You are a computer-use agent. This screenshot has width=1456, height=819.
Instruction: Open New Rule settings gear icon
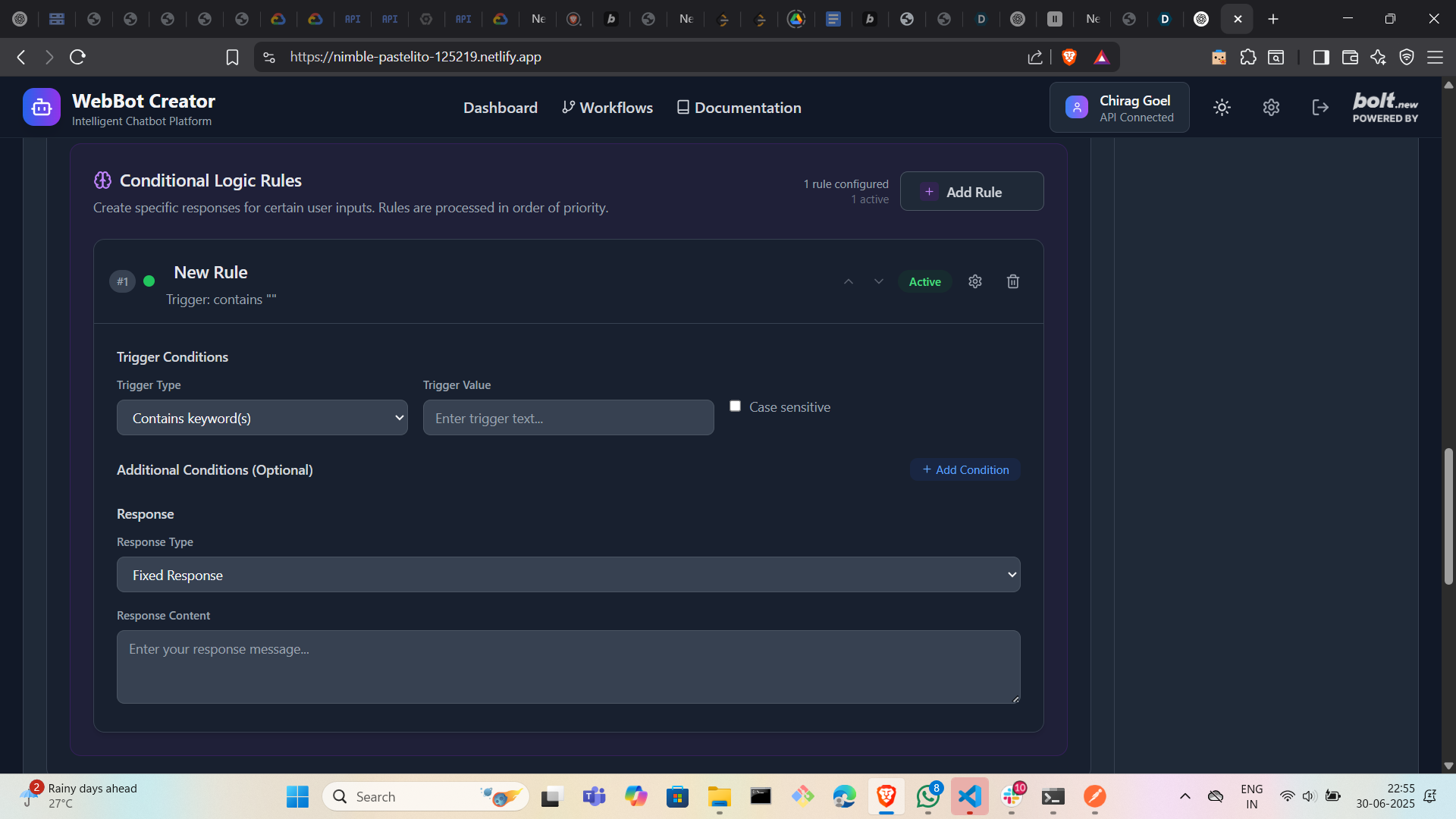click(975, 282)
